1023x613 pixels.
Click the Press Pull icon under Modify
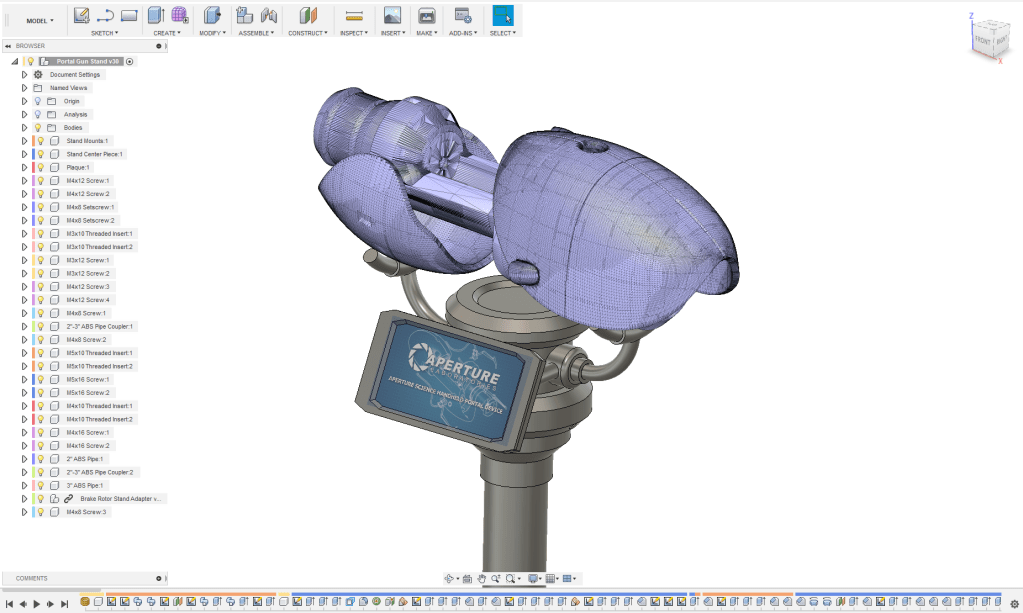[x=211, y=15]
